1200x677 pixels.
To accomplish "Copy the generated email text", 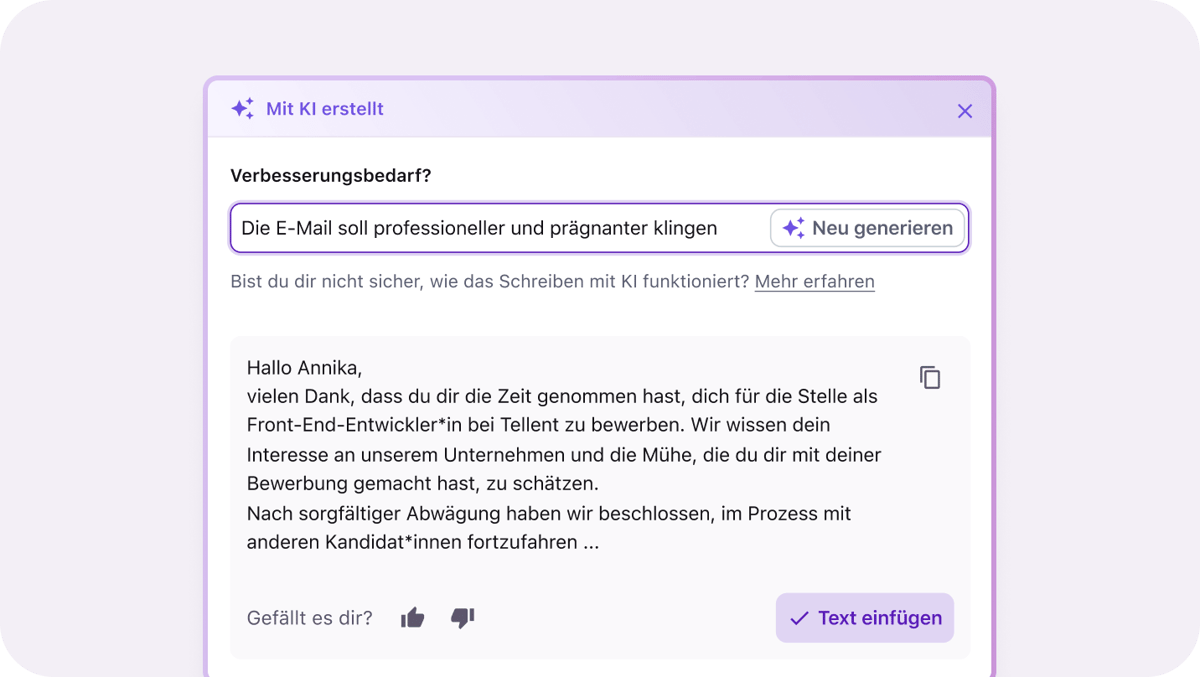I will pyautogui.click(x=930, y=378).
